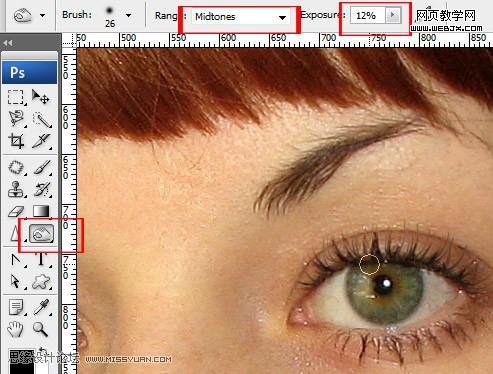Select the highlighted Burn tool

click(x=41, y=233)
